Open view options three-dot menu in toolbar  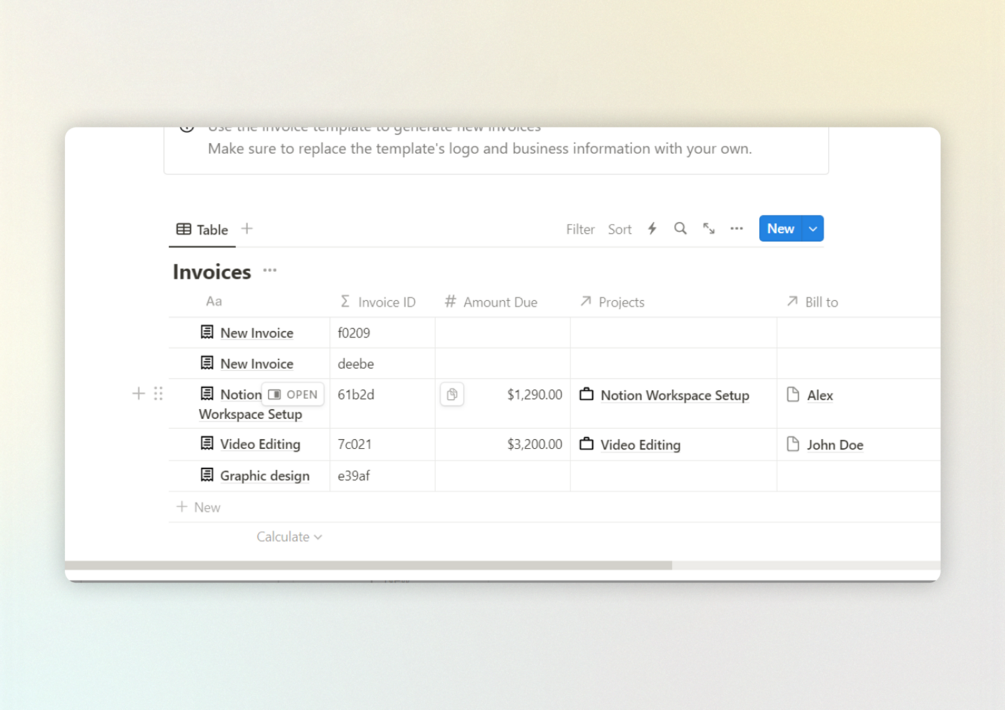(736, 229)
